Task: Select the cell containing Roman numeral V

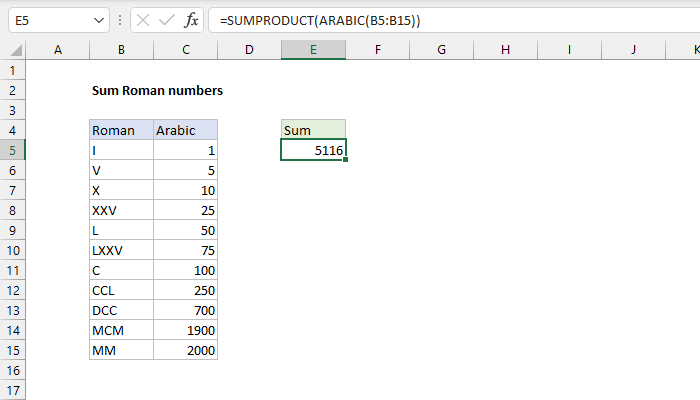Action: point(121,170)
